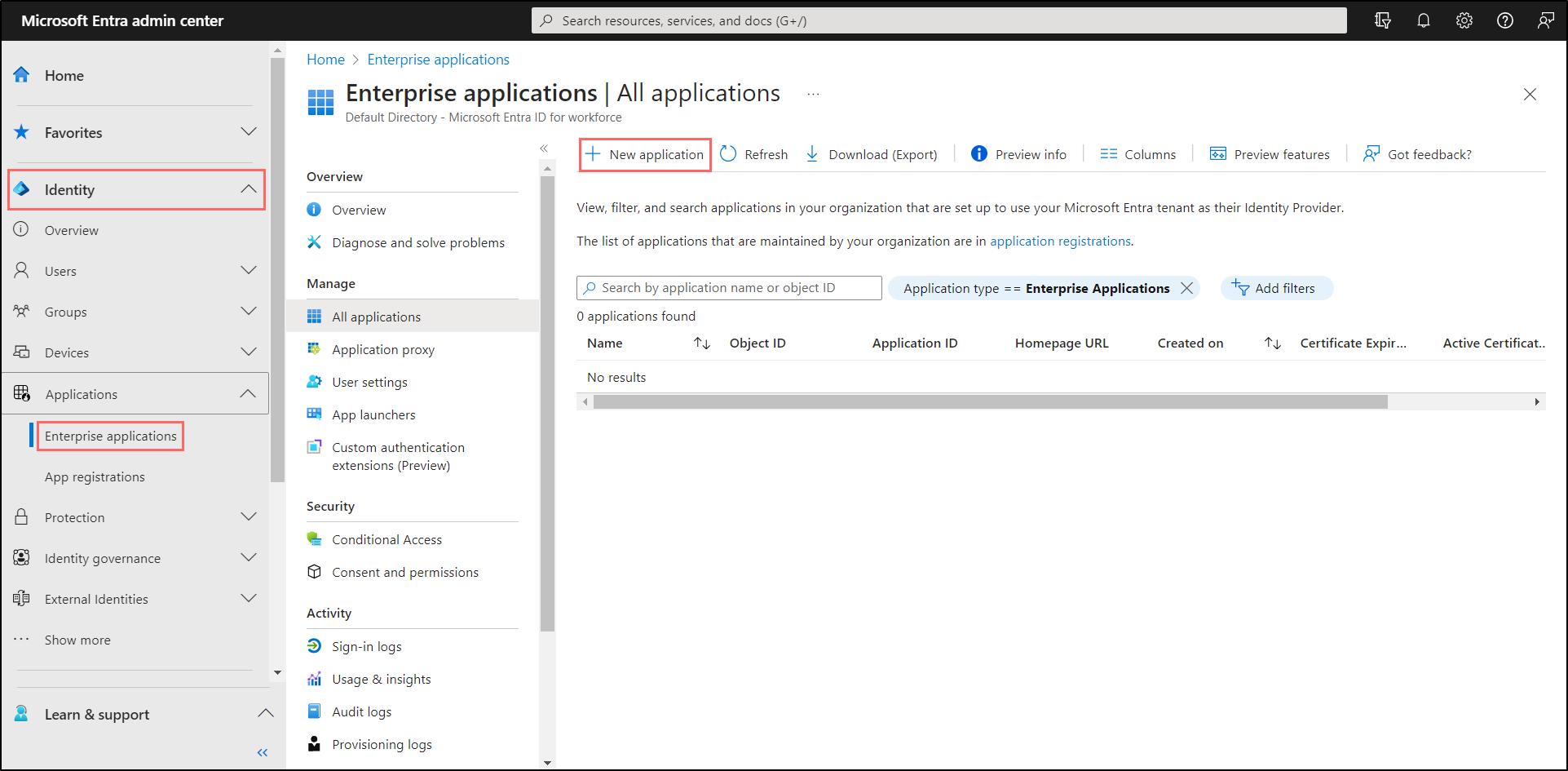Click the Download (Export) arrow icon

tap(812, 154)
